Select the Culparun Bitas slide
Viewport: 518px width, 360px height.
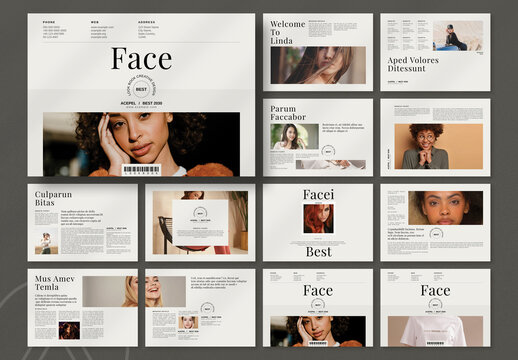click(83, 222)
